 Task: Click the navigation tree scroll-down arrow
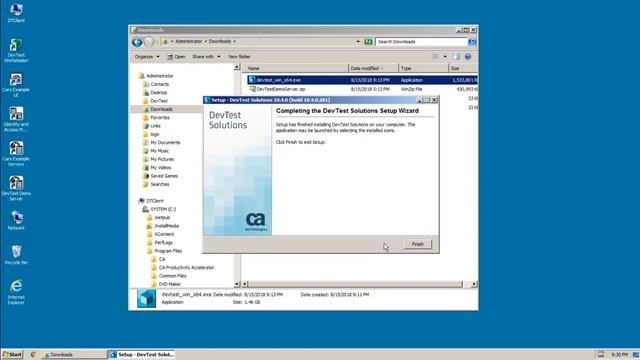tap(237, 284)
